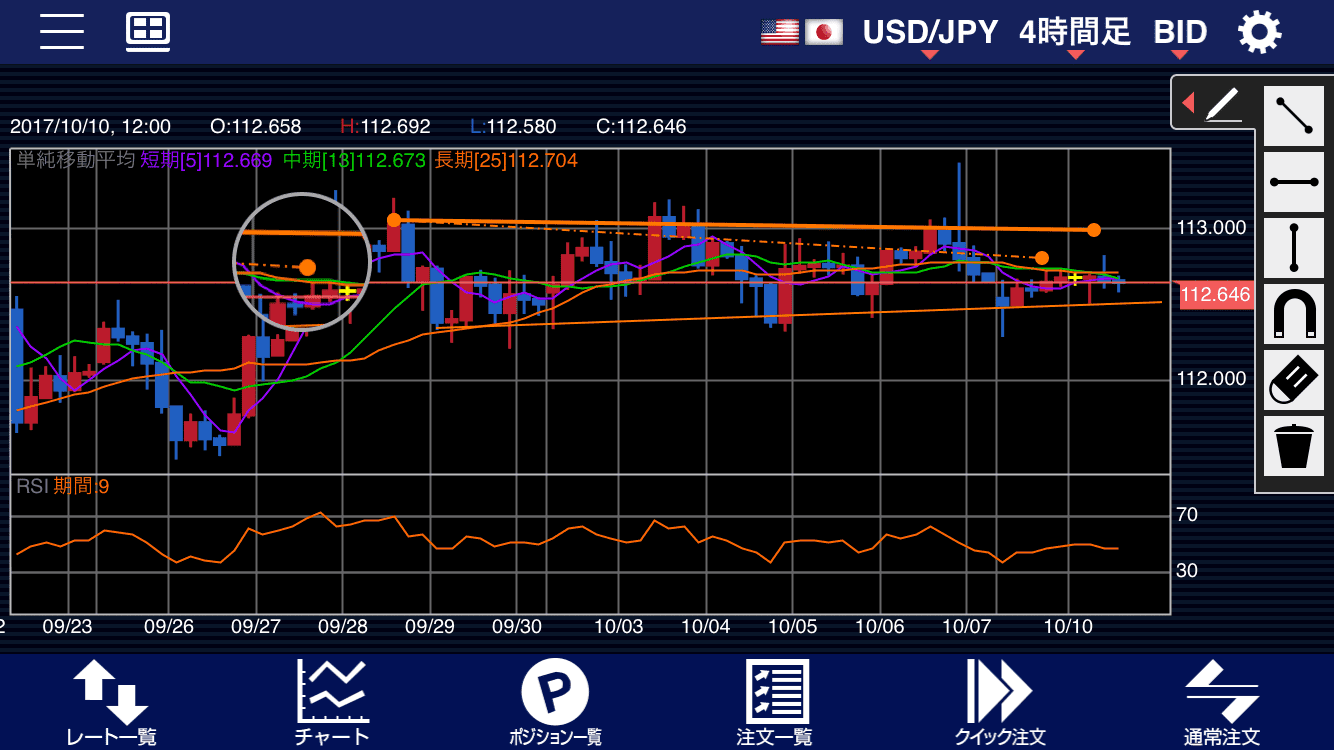Screen dimensions: 1334x750
Task: Select right endpoint of thick orange trendline
Action: (x=1094, y=230)
